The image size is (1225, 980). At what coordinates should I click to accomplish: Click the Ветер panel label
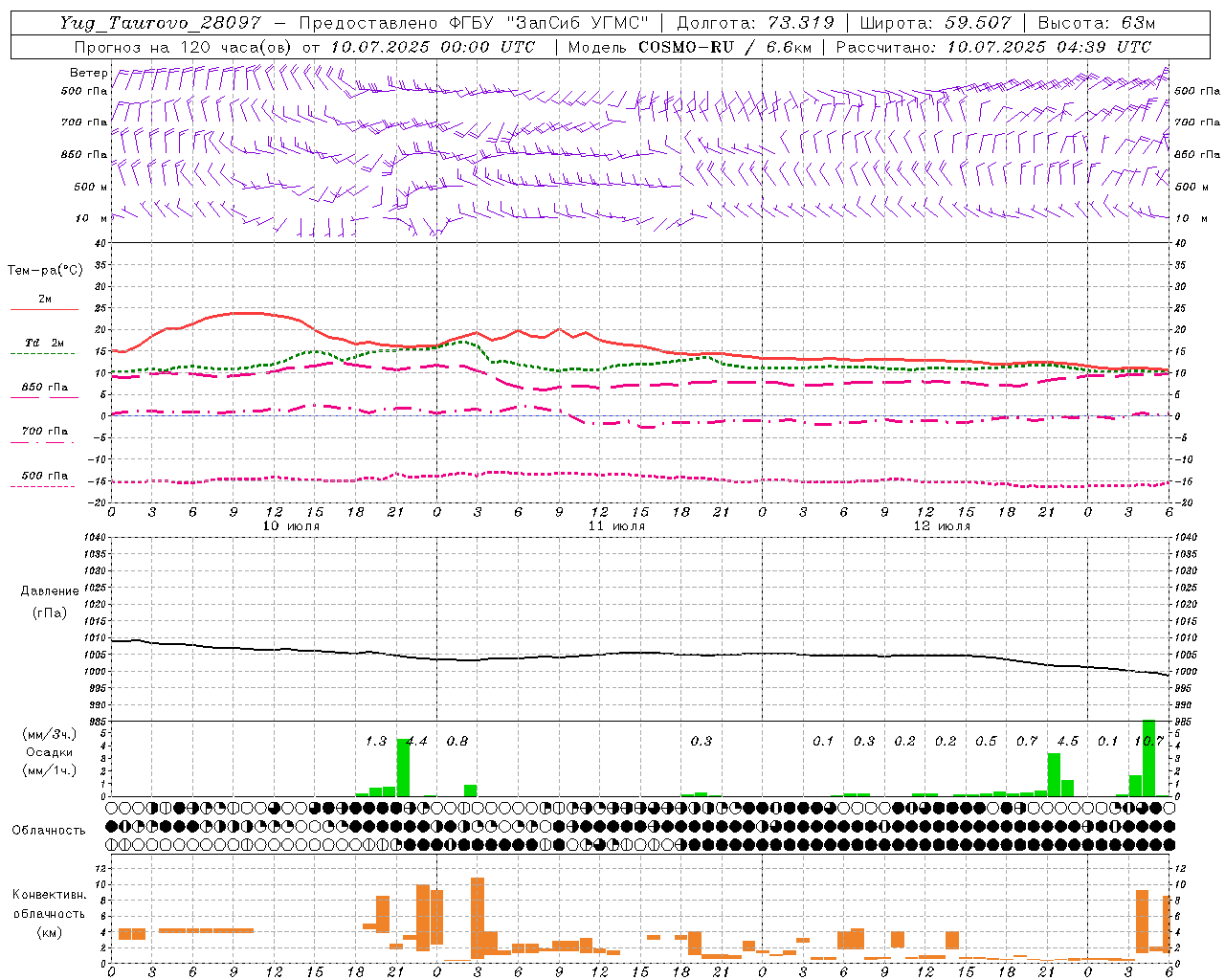(x=89, y=73)
